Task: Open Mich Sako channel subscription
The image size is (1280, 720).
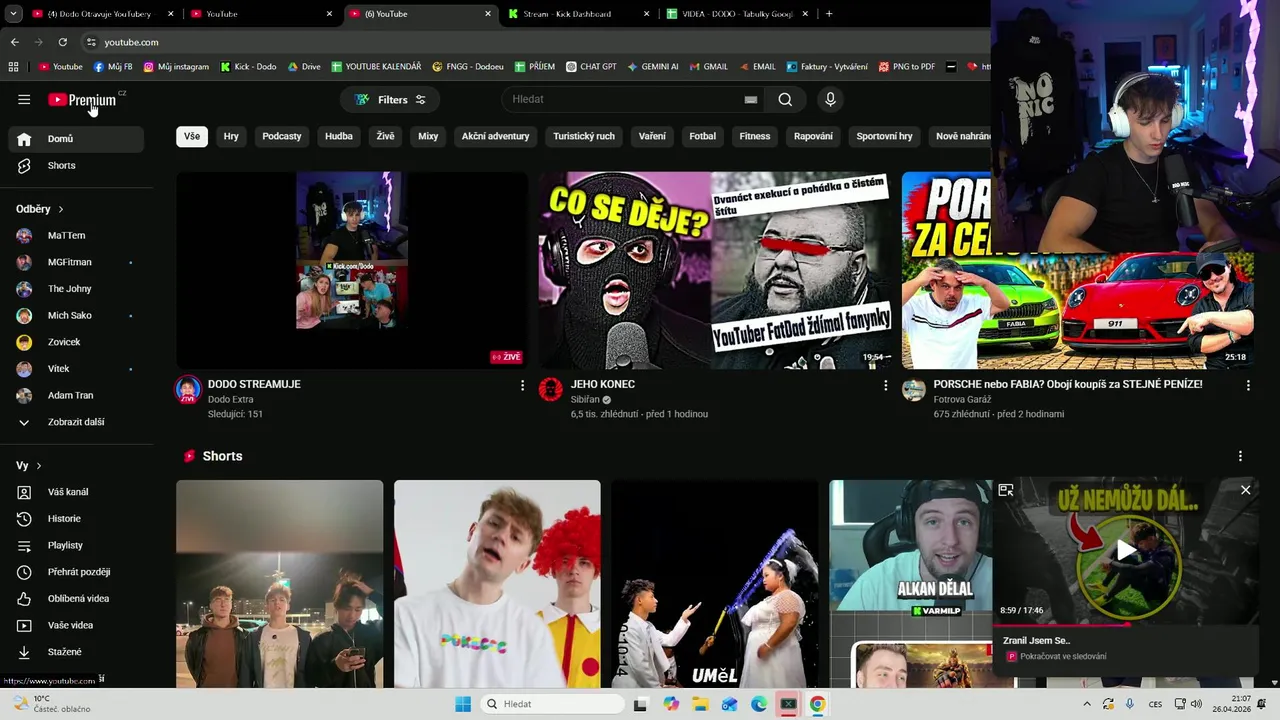Action: (76, 315)
